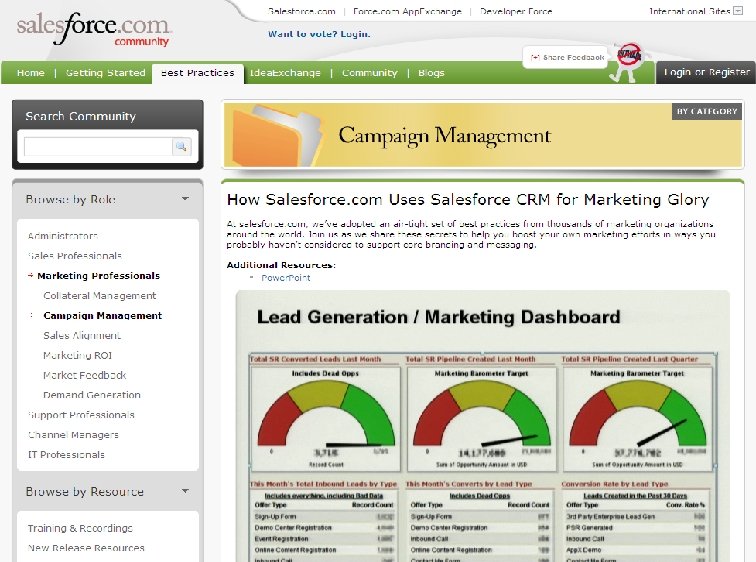Click the salesforce.com community logo

93,29
